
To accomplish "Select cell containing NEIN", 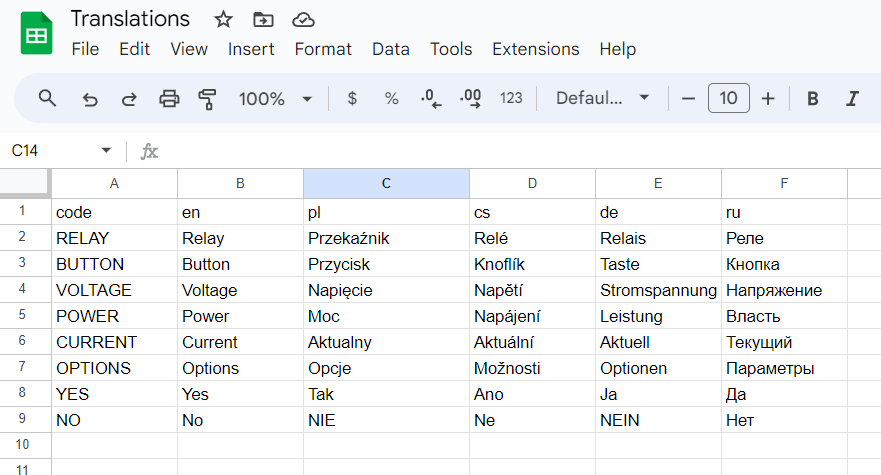I will tap(658, 420).
